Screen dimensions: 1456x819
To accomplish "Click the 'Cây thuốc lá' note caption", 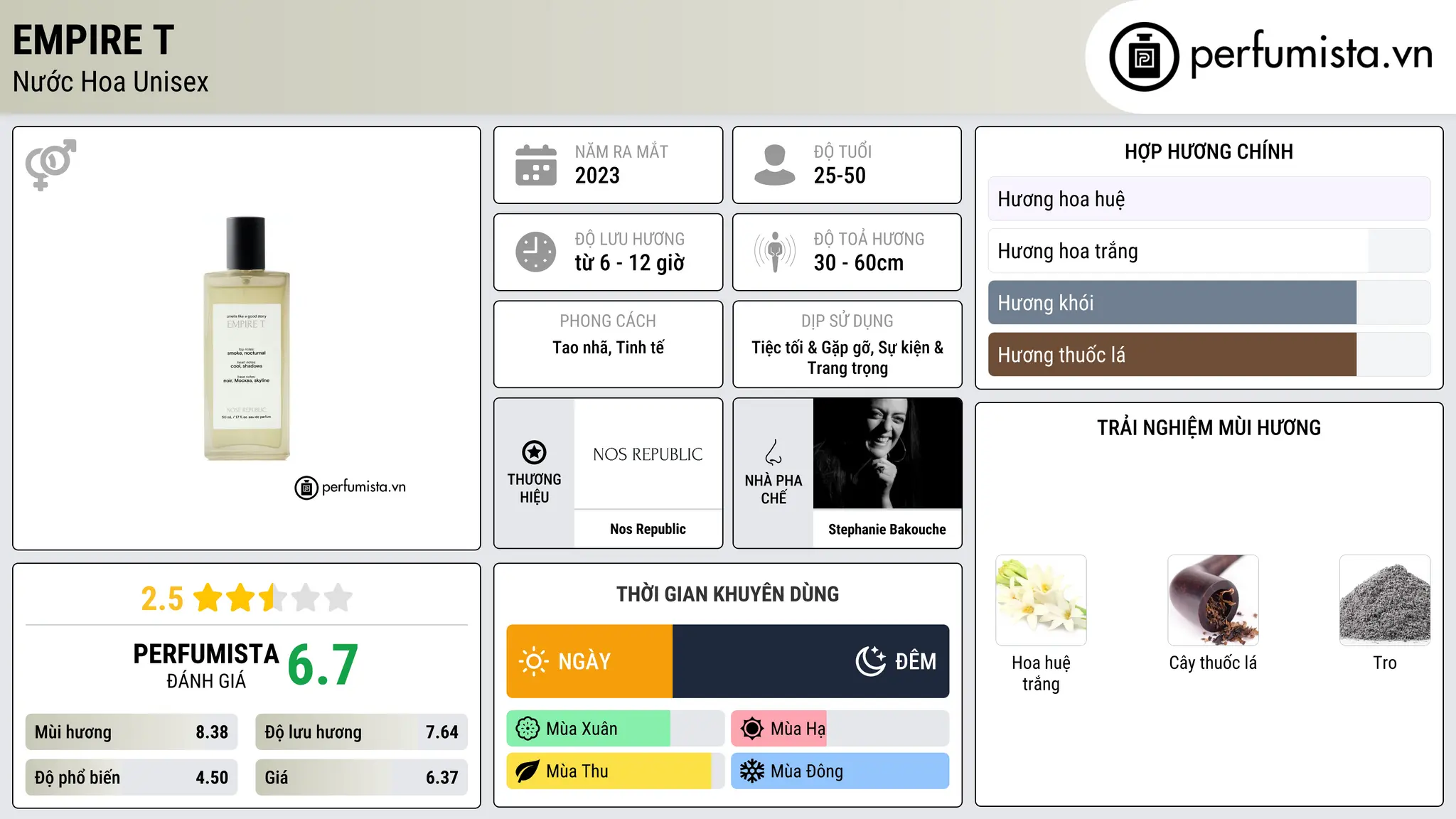I will (1213, 663).
